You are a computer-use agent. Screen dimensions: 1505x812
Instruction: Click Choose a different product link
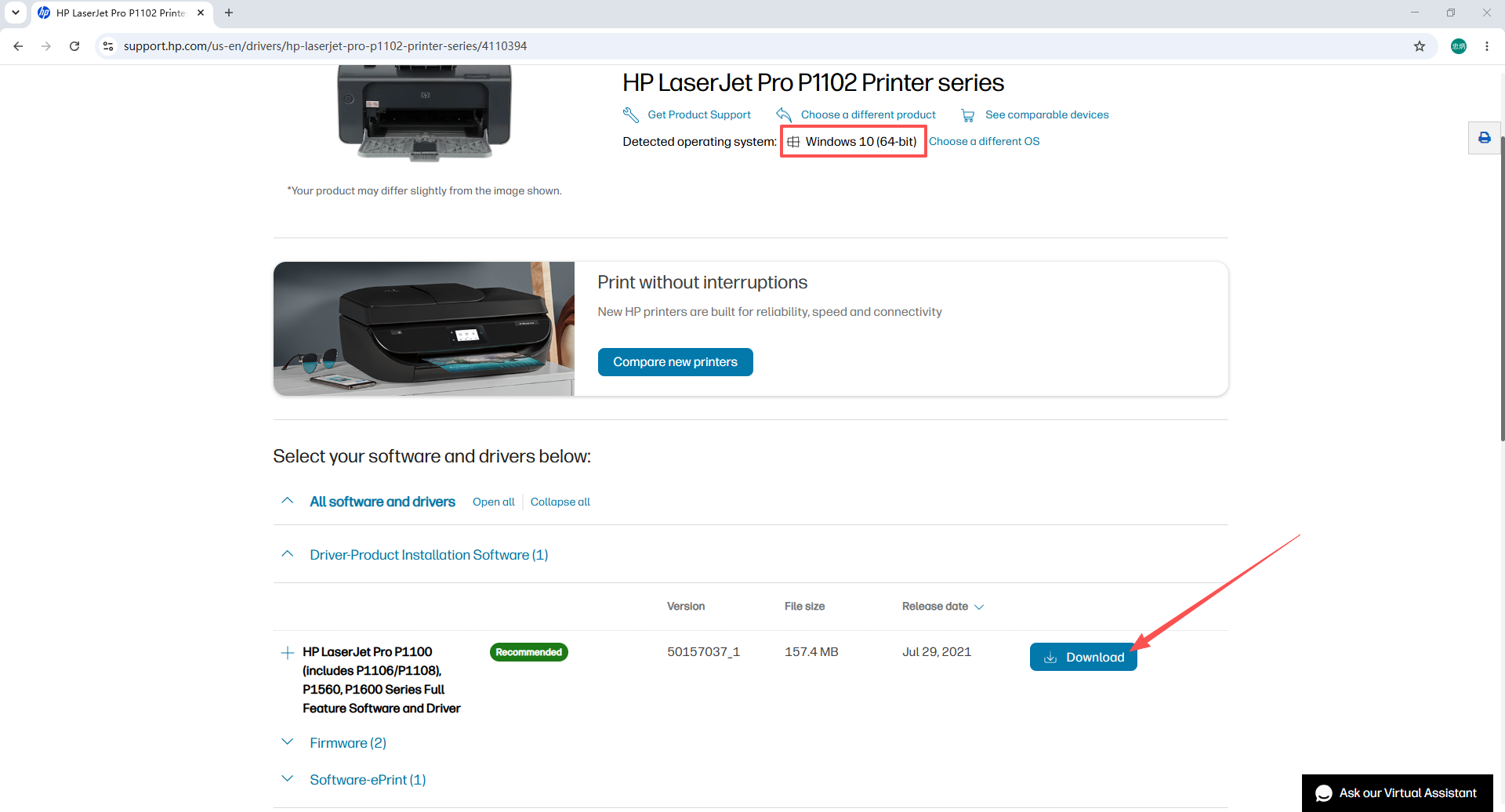tap(869, 115)
